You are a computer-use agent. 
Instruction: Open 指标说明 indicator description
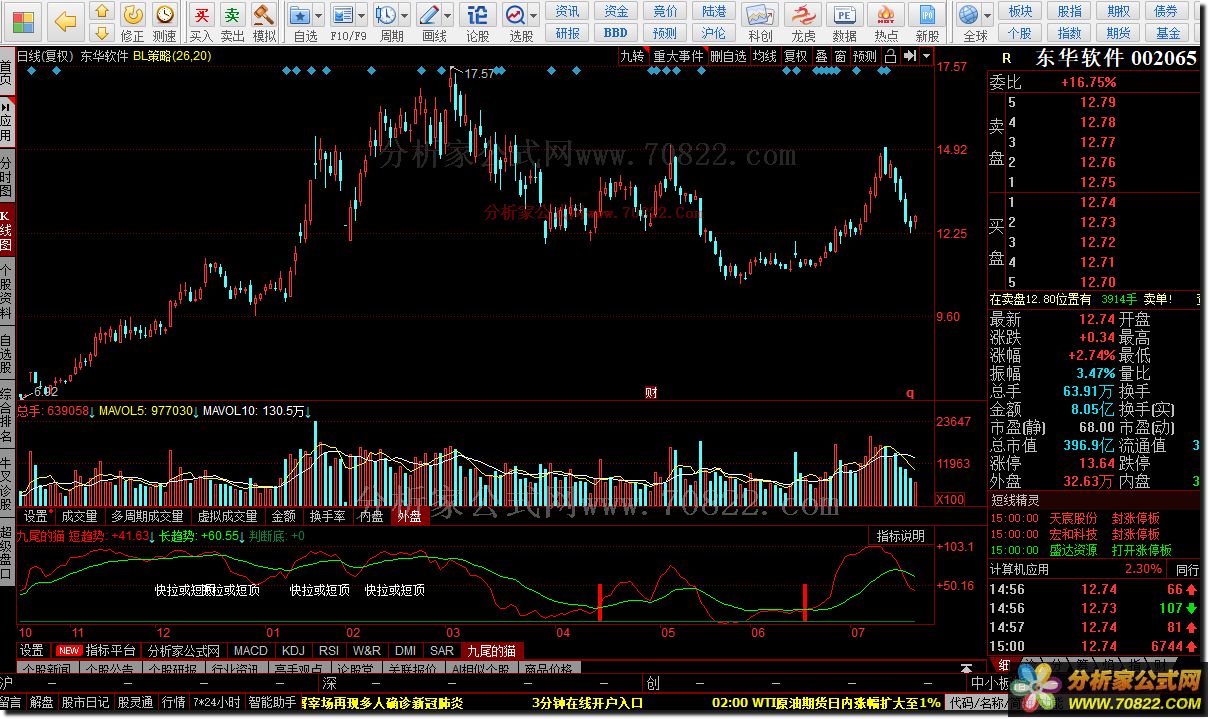(901, 536)
